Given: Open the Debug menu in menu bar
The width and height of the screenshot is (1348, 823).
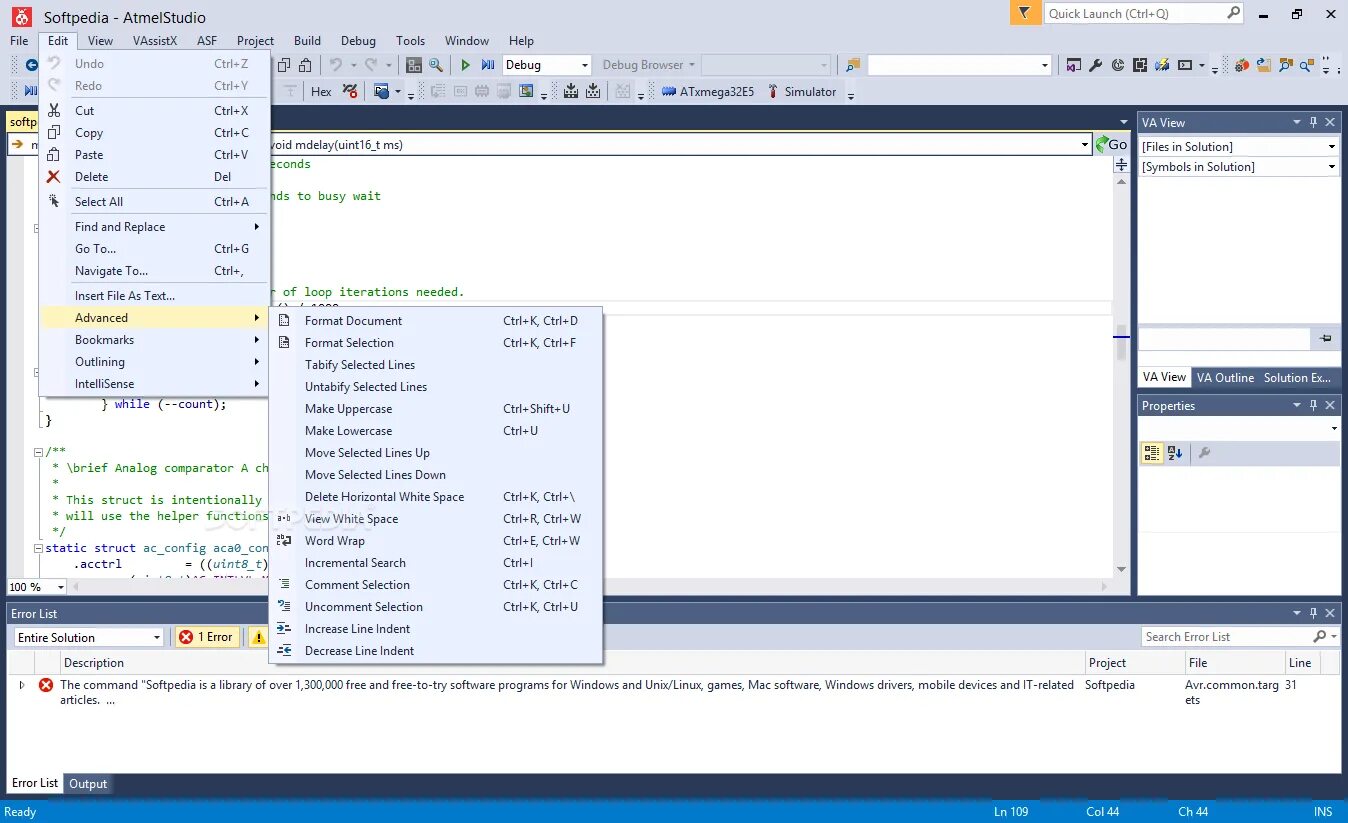Looking at the screenshot, I should [x=358, y=41].
